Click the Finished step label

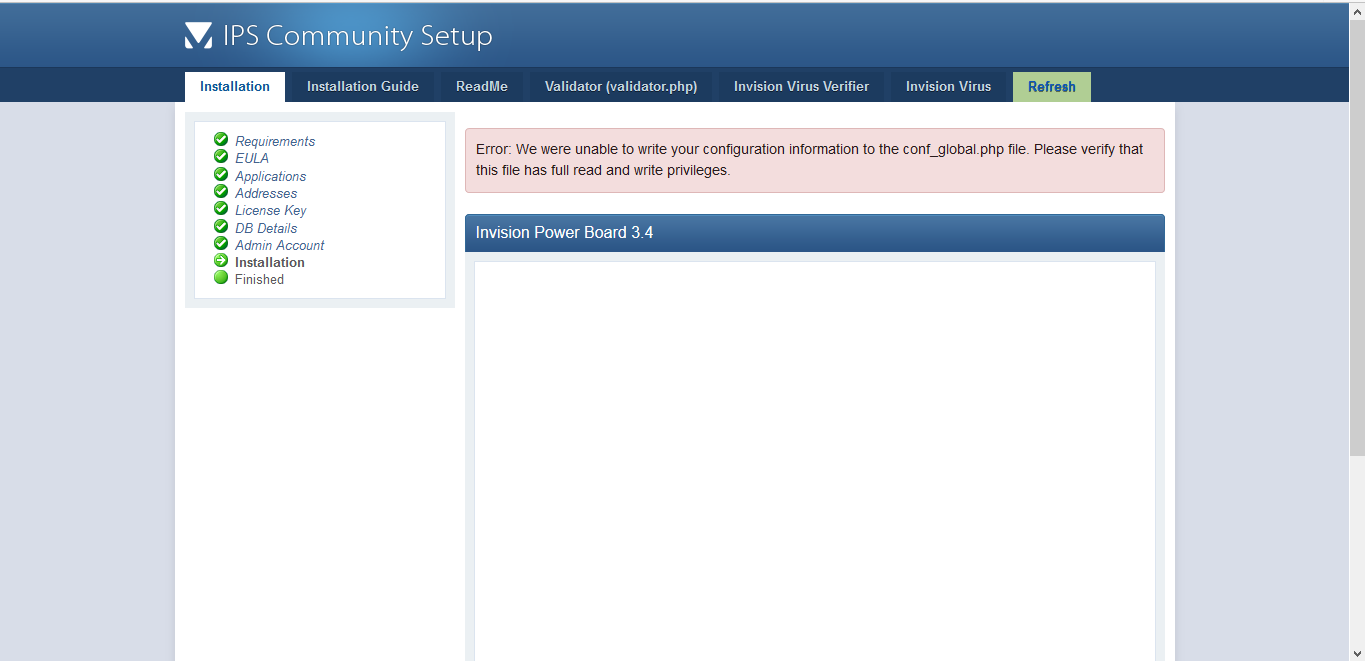259,279
